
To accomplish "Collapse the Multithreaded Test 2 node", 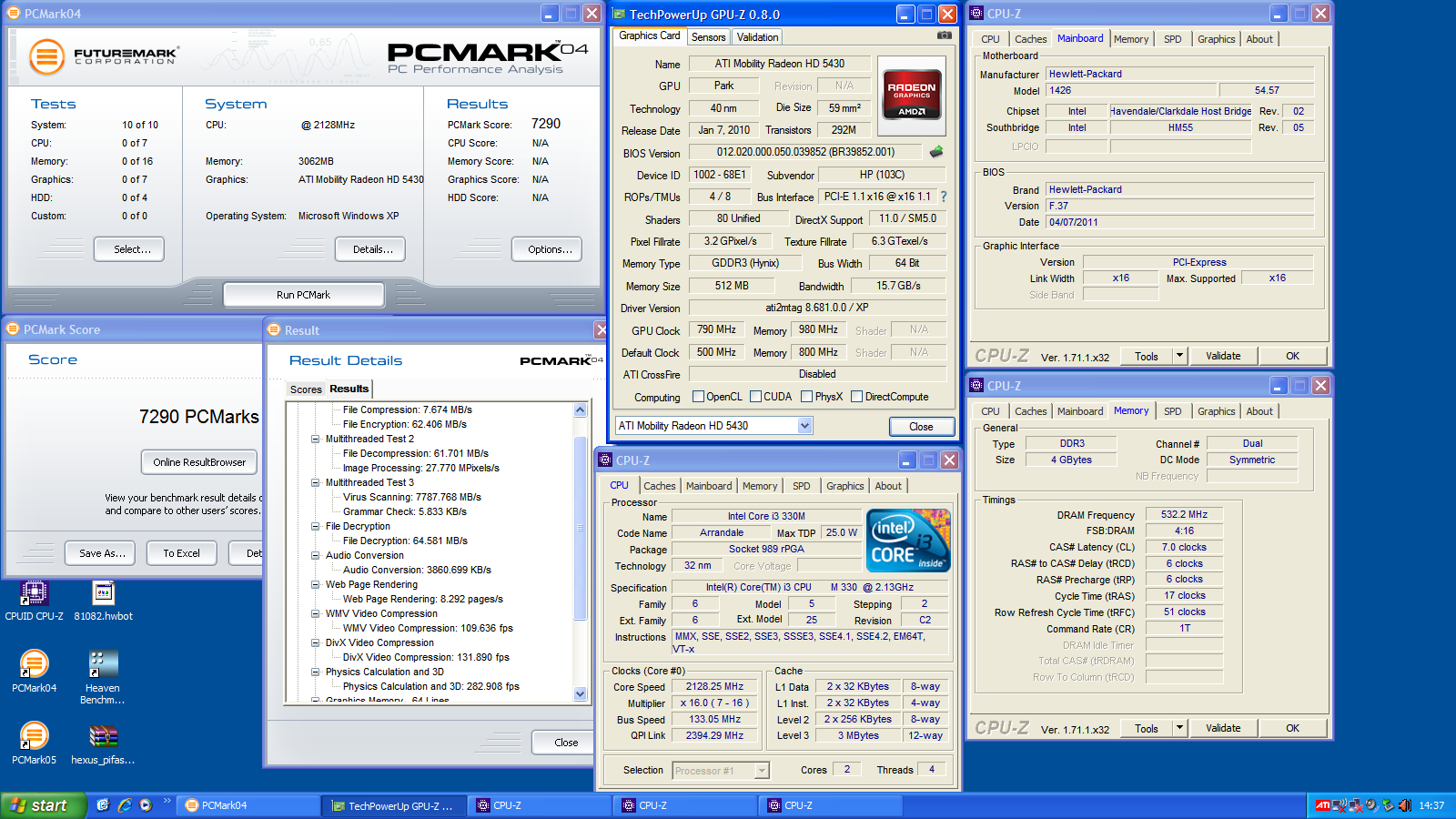I will pos(316,439).
